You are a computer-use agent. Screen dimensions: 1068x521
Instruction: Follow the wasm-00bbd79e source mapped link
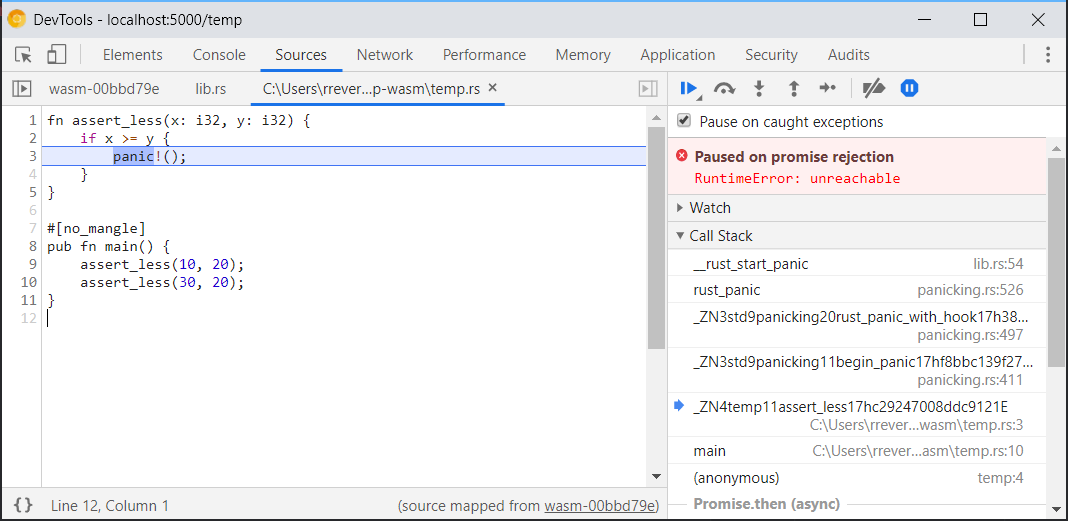[599, 506]
